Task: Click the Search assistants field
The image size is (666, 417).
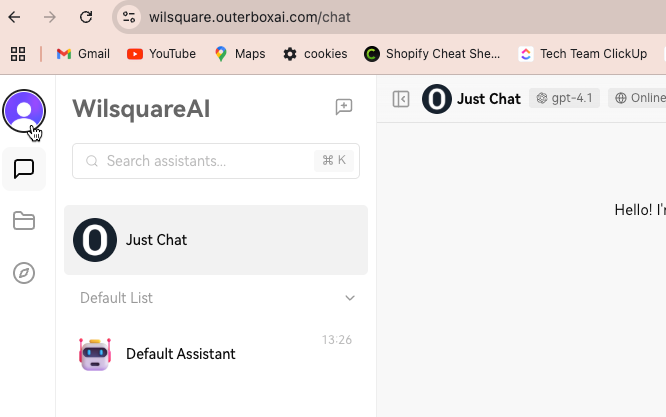Action: point(216,161)
